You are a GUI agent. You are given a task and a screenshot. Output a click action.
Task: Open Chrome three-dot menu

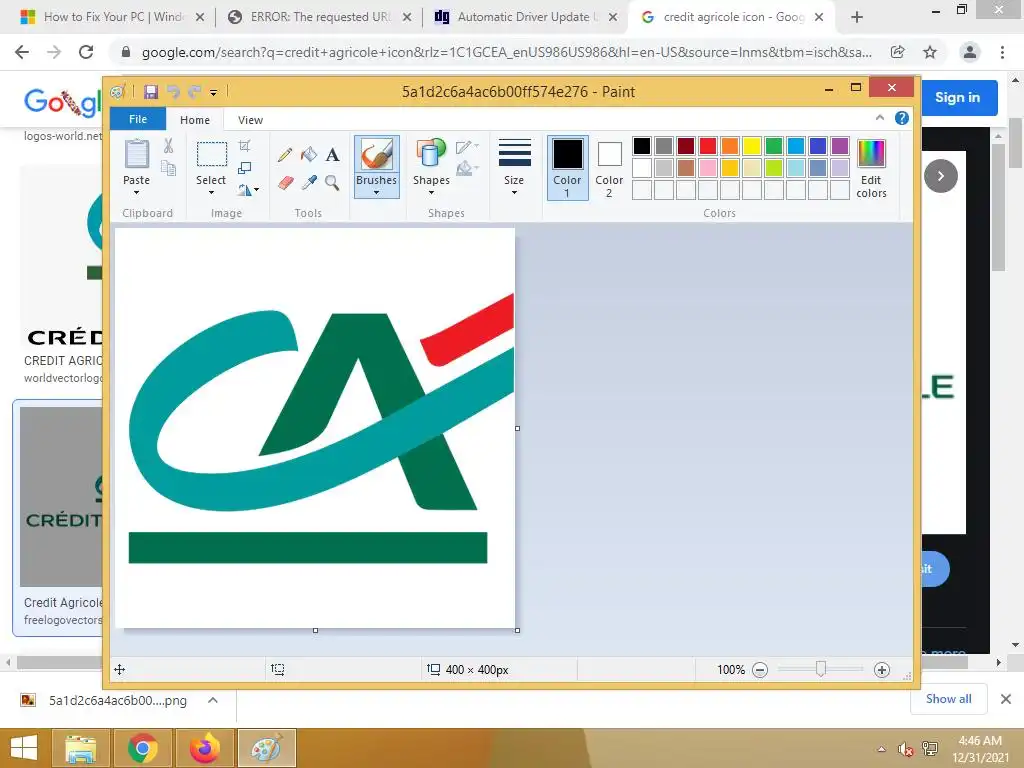(x=1002, y=52)
